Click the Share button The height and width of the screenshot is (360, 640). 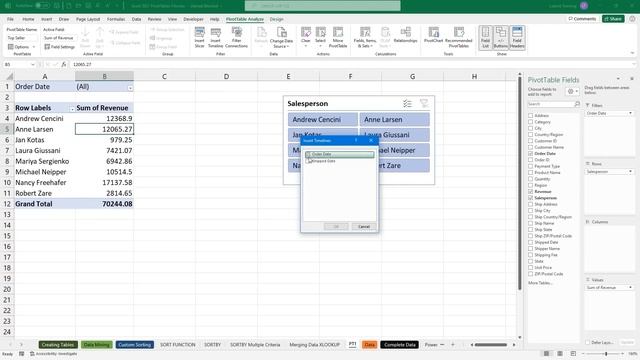click(613, 19)
